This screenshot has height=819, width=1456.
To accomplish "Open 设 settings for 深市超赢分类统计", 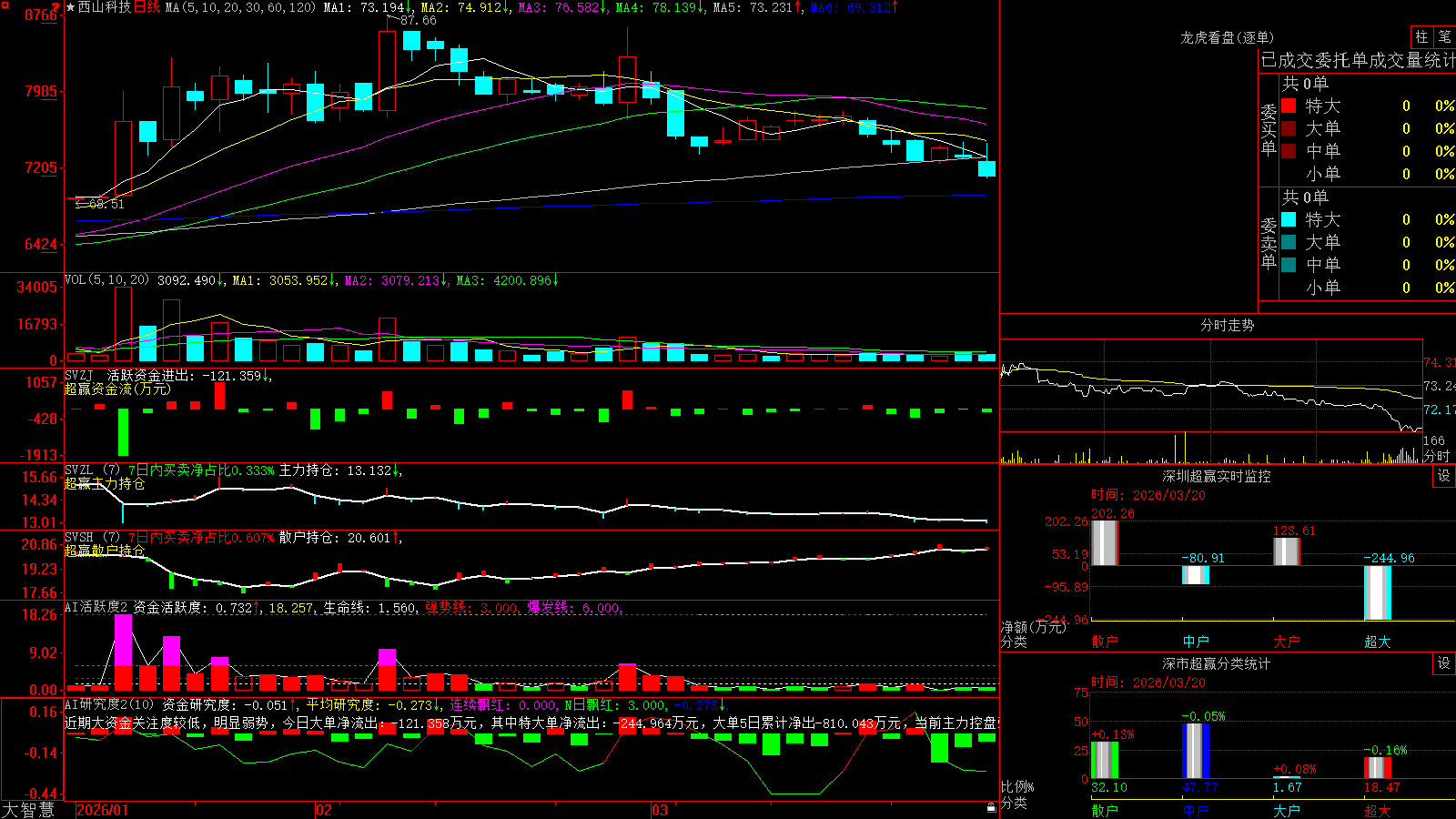I will tap(1443, 663).
